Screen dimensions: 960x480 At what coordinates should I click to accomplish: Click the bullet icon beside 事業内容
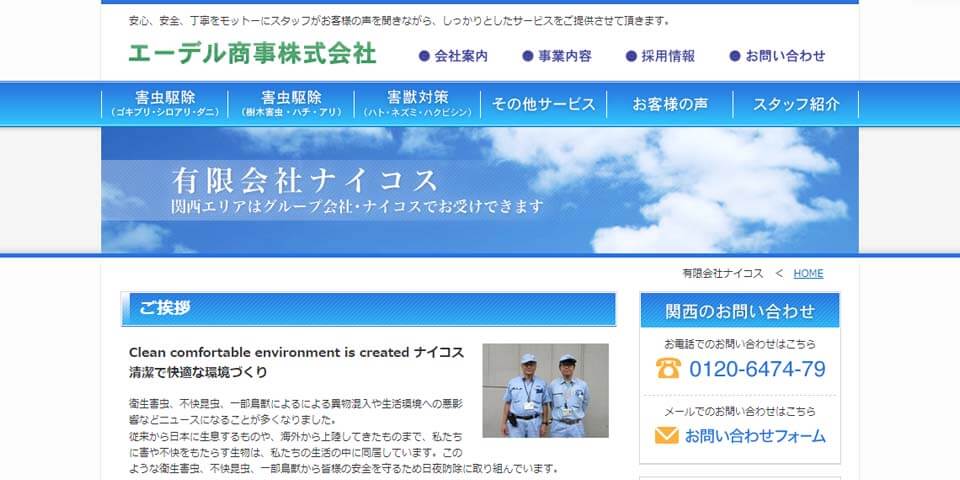tap(528, 56)
